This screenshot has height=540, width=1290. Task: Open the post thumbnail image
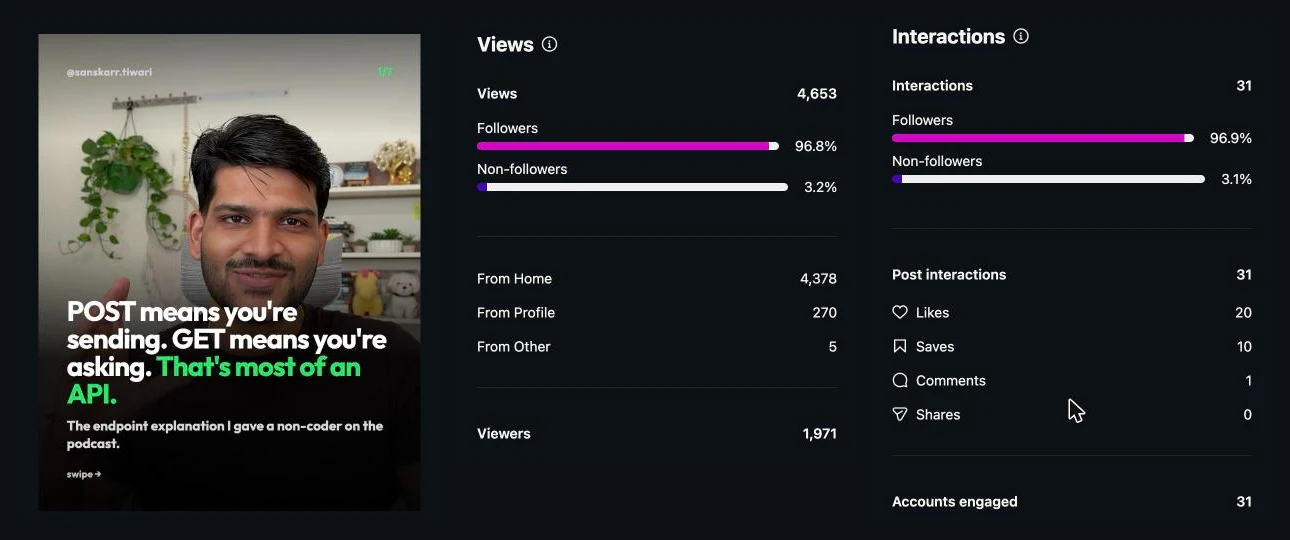pos(229,273)
